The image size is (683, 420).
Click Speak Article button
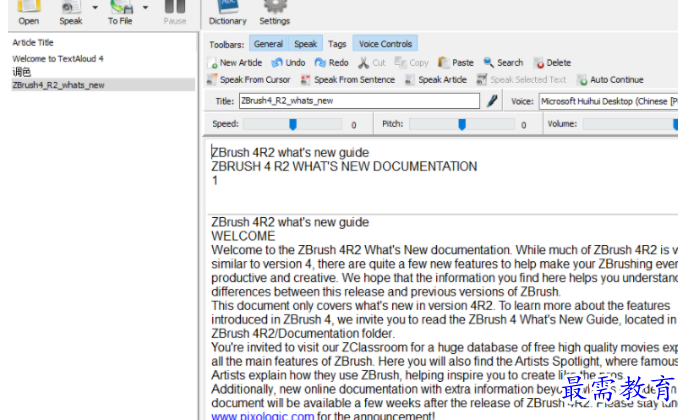point(436,80)
